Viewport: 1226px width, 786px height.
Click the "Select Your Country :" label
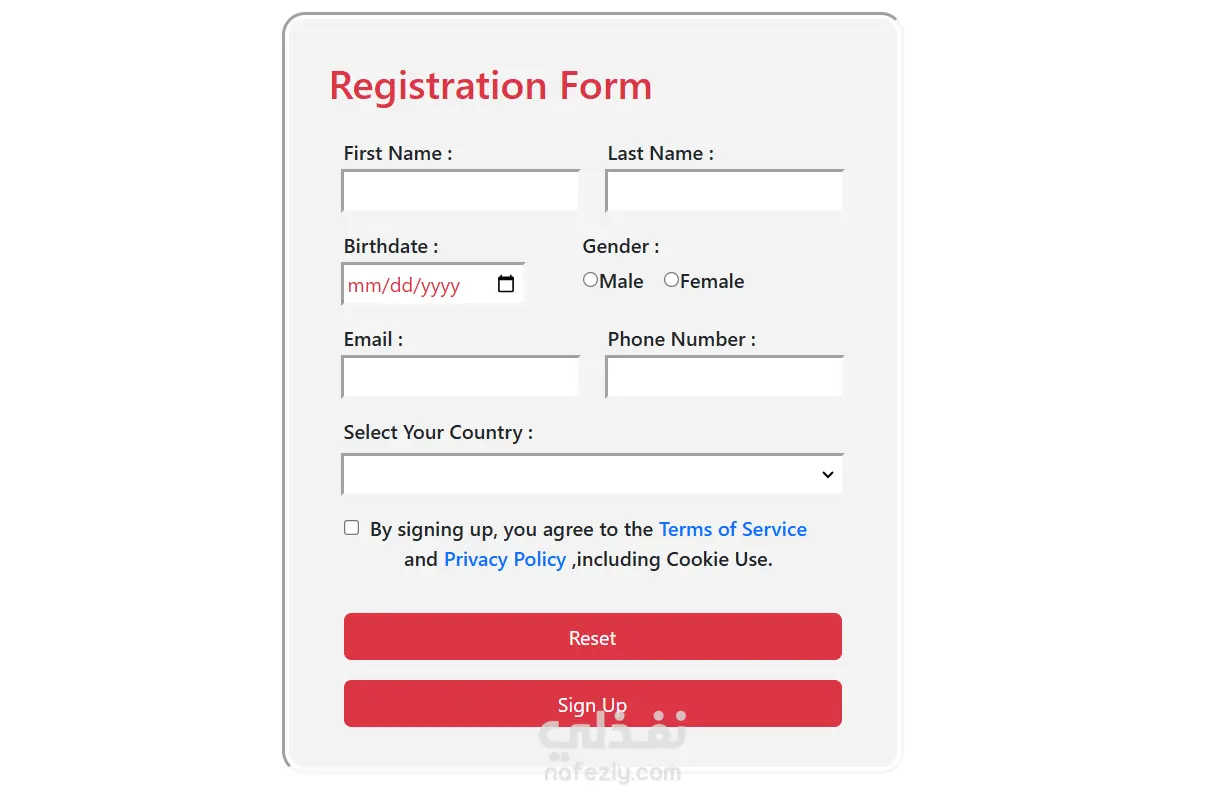tap(438, 433)
